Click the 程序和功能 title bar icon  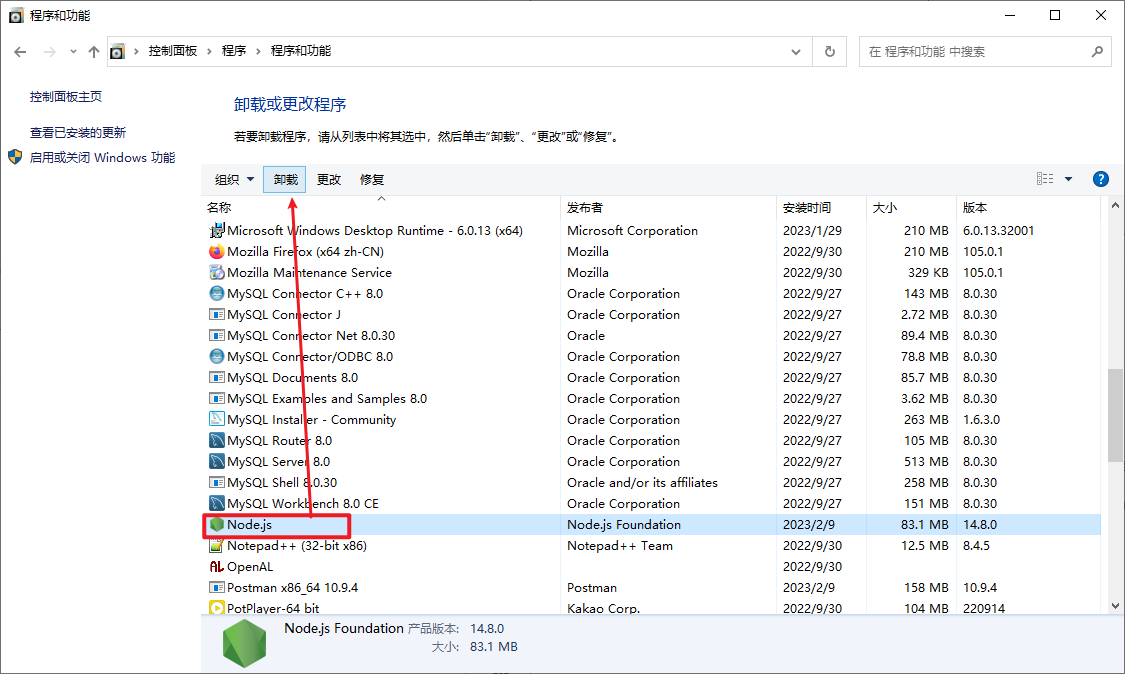tap(16, 15)
